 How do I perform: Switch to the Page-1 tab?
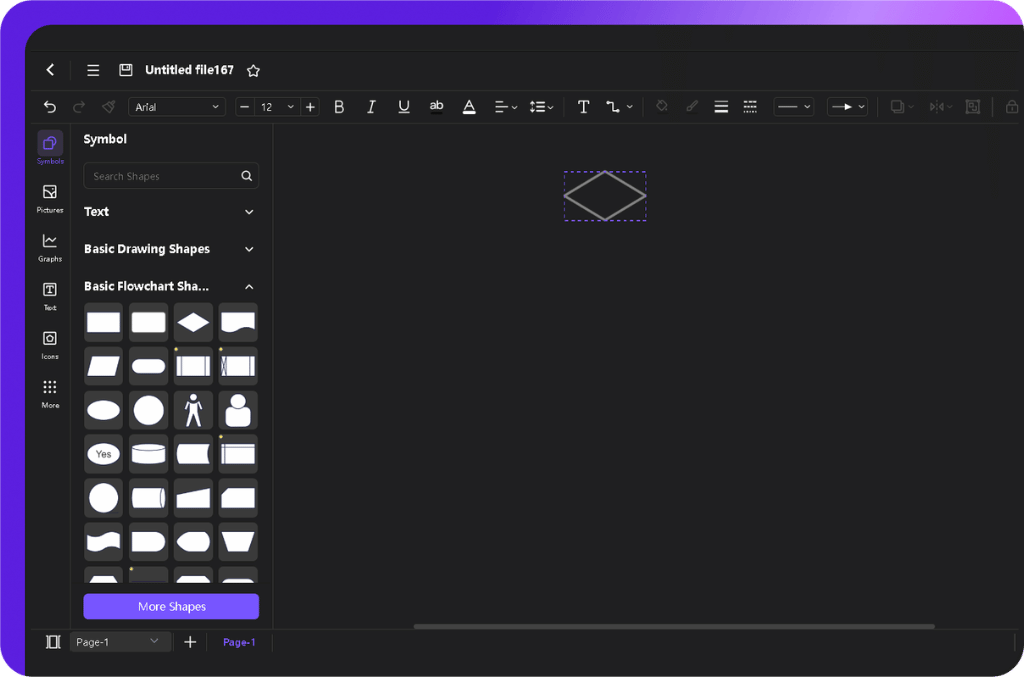[x=239, y=641]
